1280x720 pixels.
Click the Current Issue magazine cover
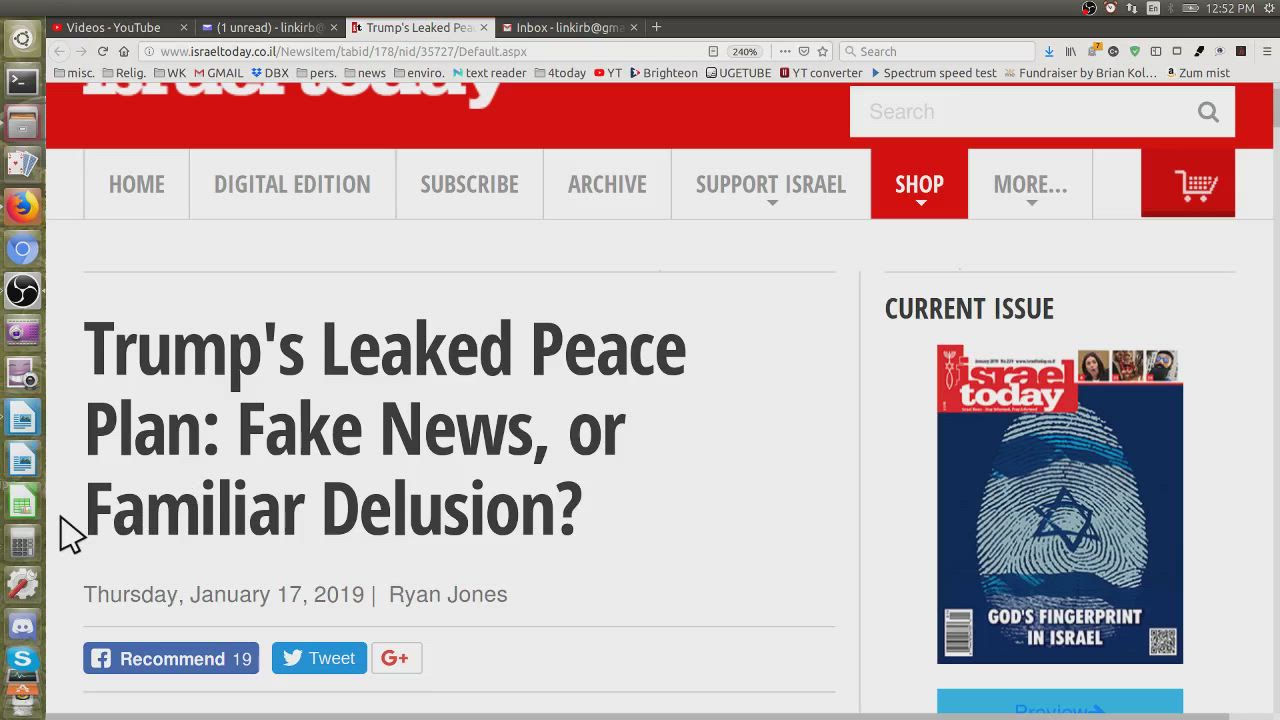click(1059, 504)
